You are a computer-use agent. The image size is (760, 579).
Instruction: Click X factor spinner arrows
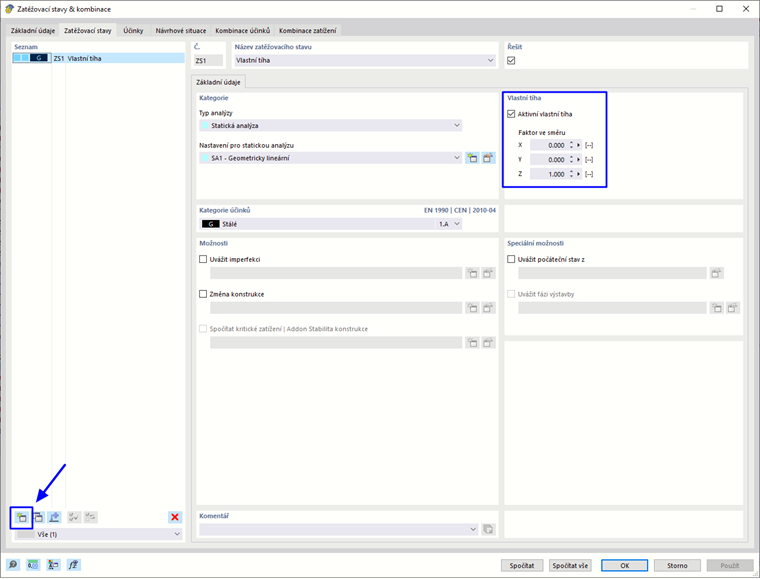(571, 145)
